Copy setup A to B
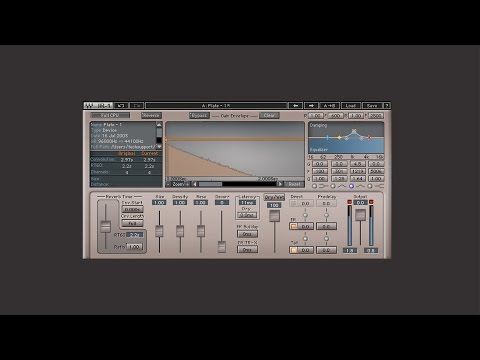The height and width of the screenshot is (360, 480). (x=330, y=106)
